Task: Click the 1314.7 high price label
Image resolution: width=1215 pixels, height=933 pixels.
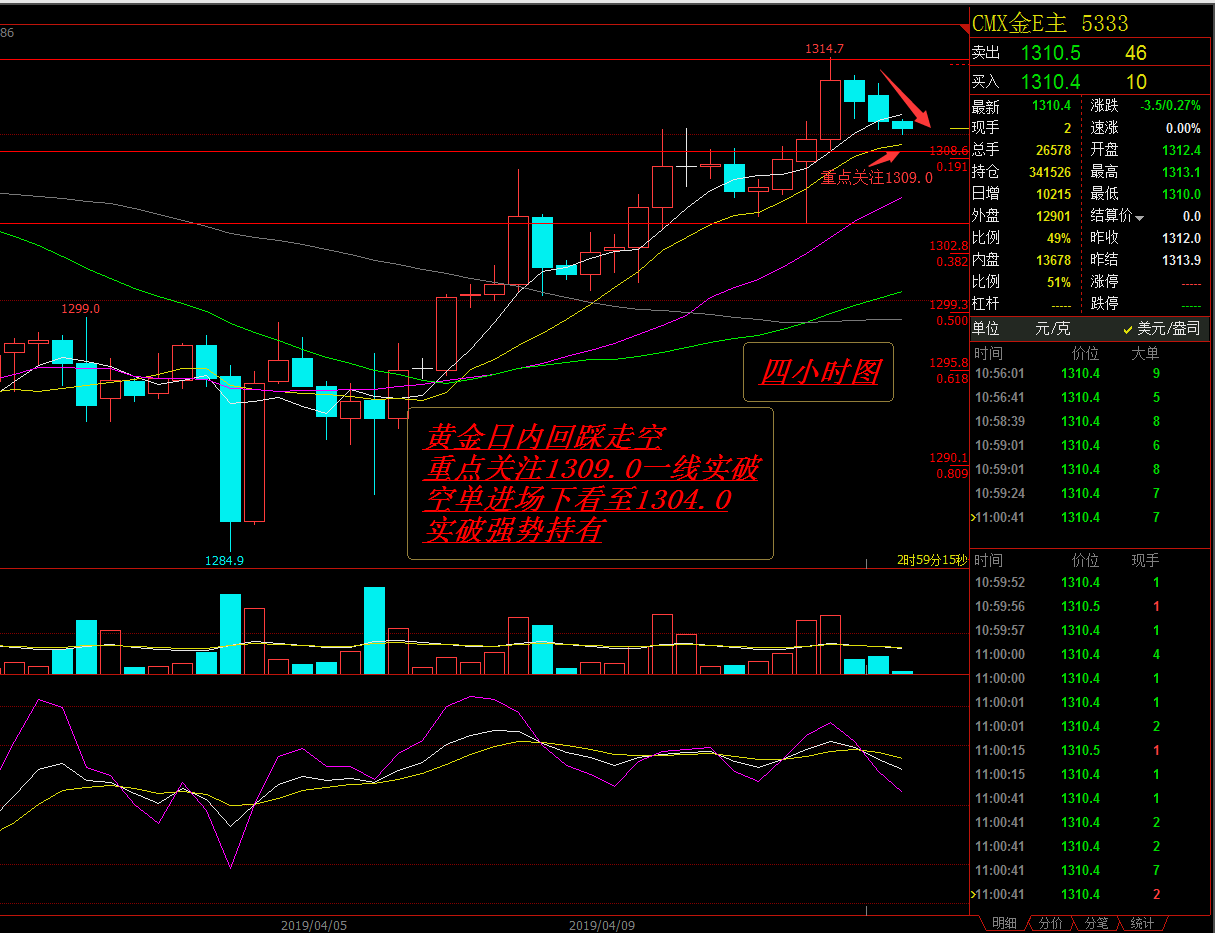Action: tap(825, 48)
